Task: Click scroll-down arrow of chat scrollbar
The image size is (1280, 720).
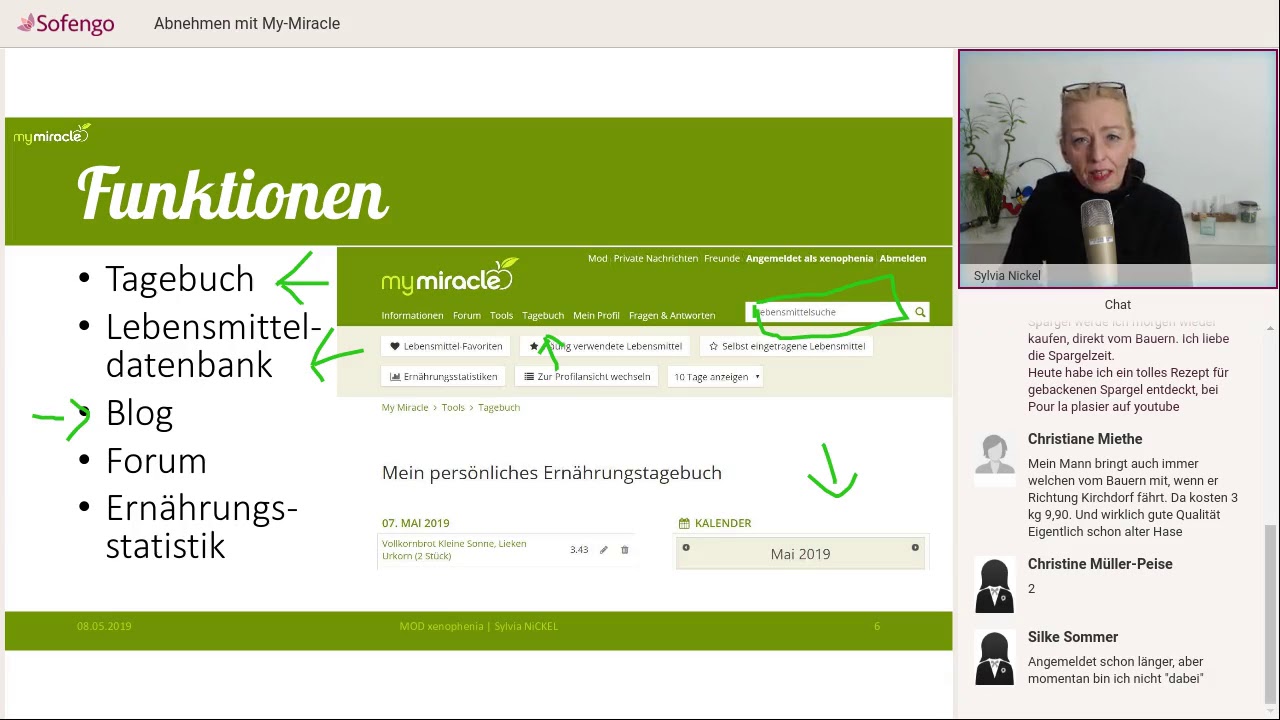Action: [x=1271, y=709]
